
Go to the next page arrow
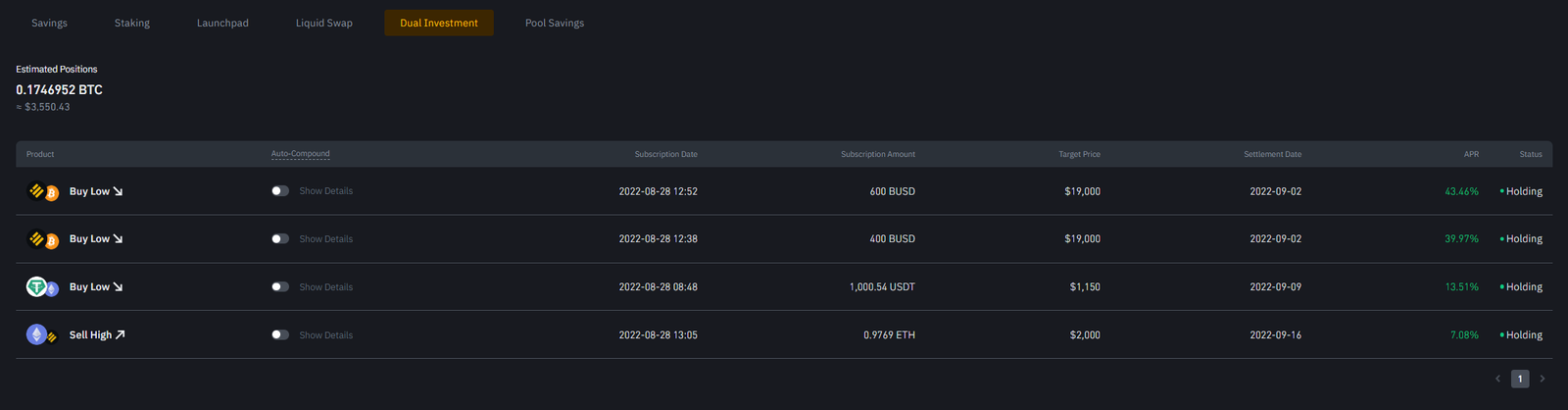[1543, 379]
